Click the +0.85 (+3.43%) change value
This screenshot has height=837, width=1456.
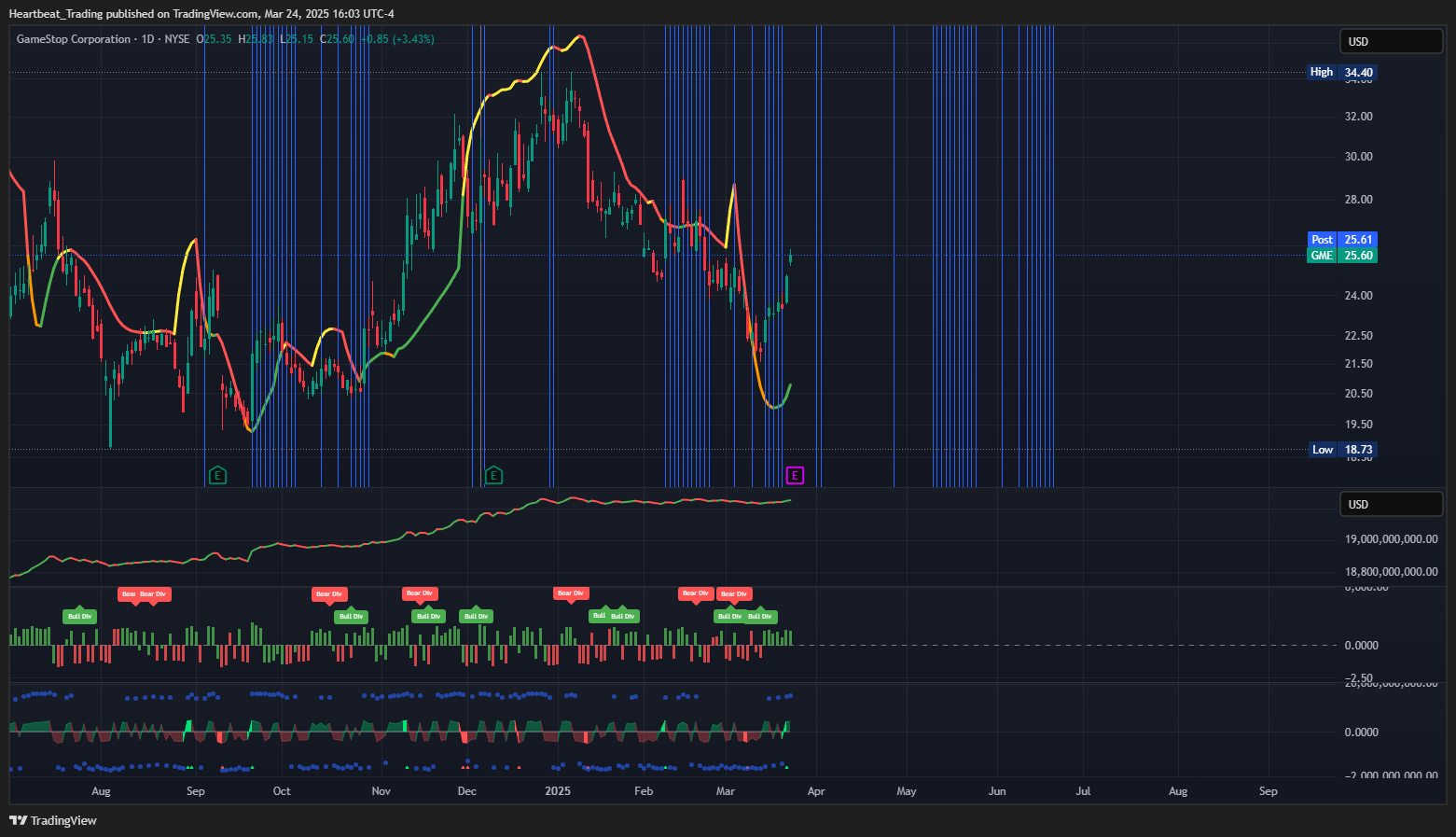click(x=397, y=39)
